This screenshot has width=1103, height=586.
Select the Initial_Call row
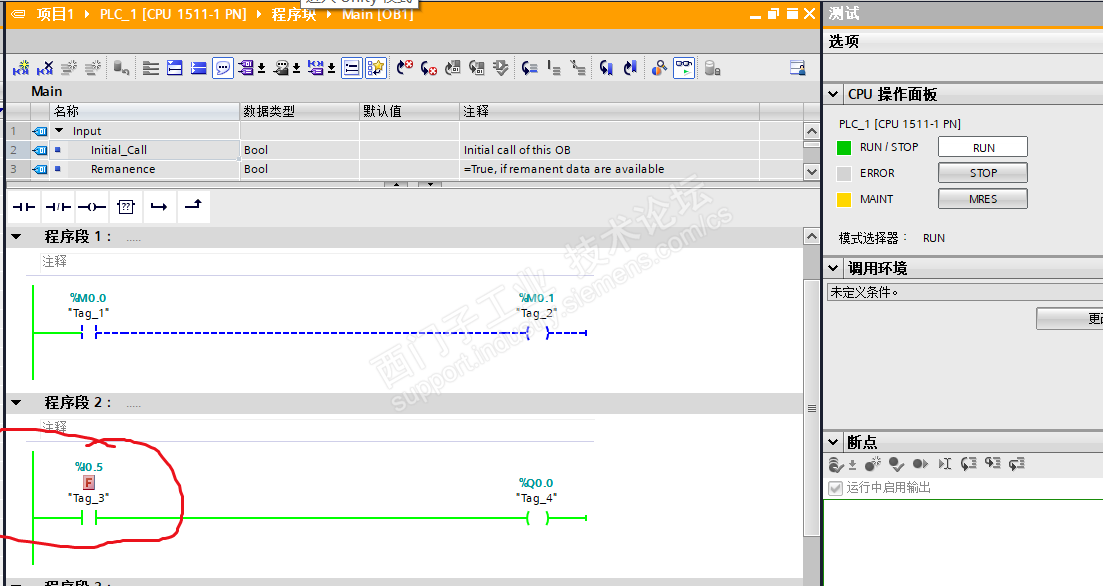[x=404, y=150]
